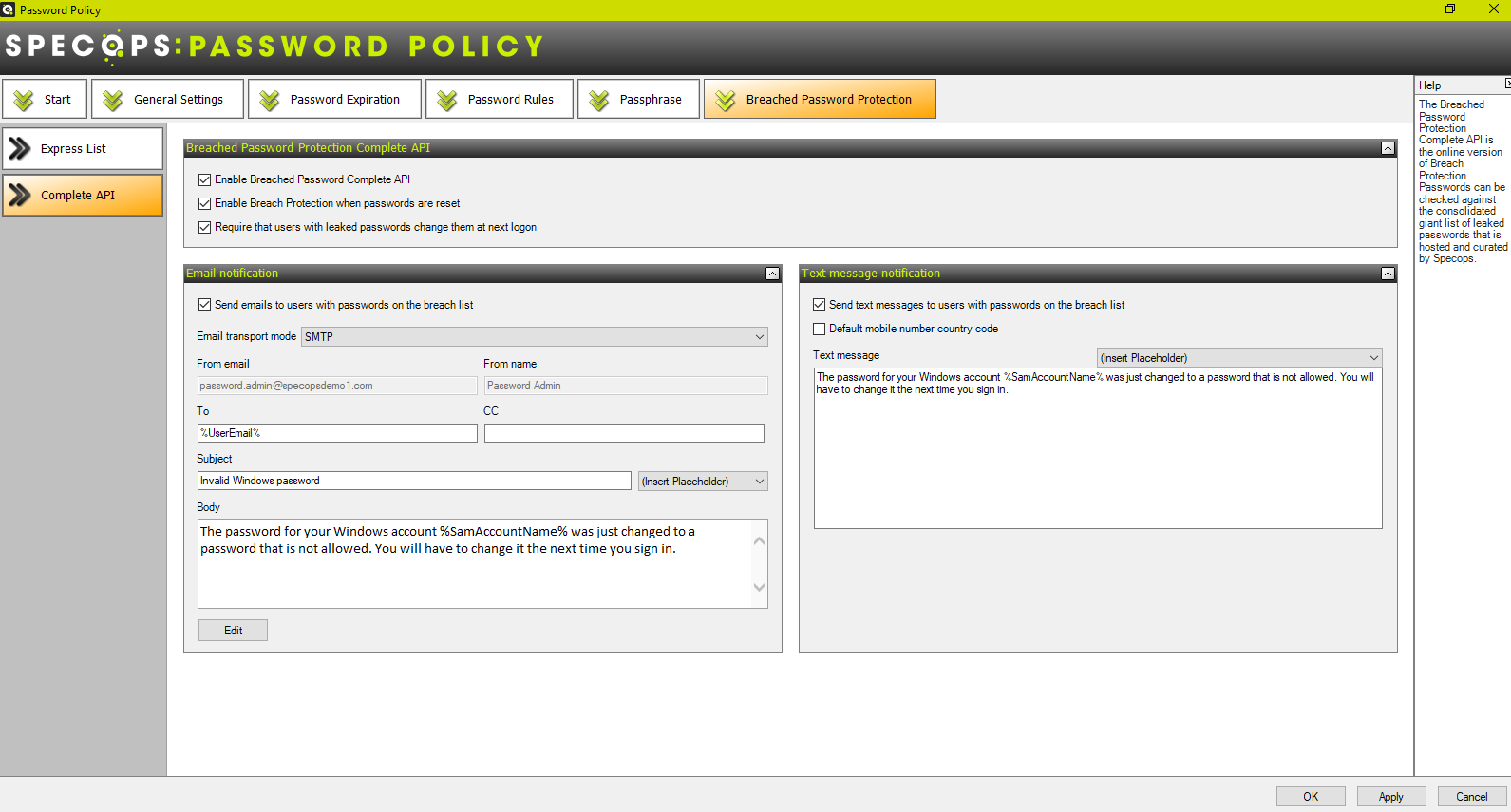The image size is (1511, 812).
Task: Close the Help panel with its X icon
Action: [x=1507, y=85]
